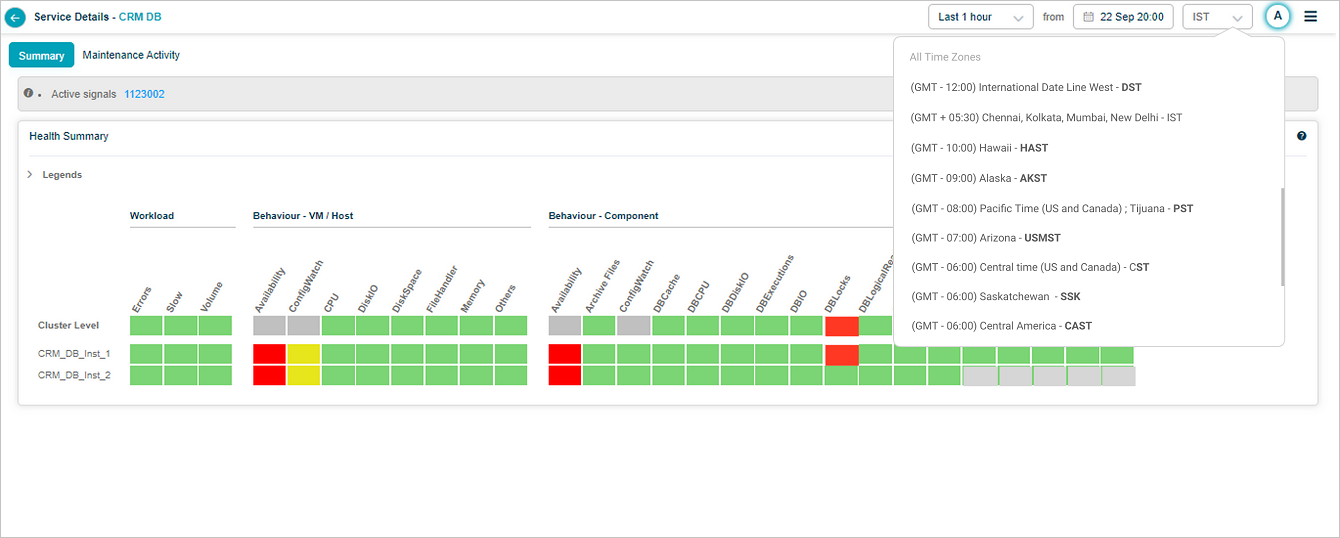The width and height of the screenshot is (1340, 538).
Task: Click the time zone list scrollbar
Action: pyautogui.click(x=1281, y=236)
